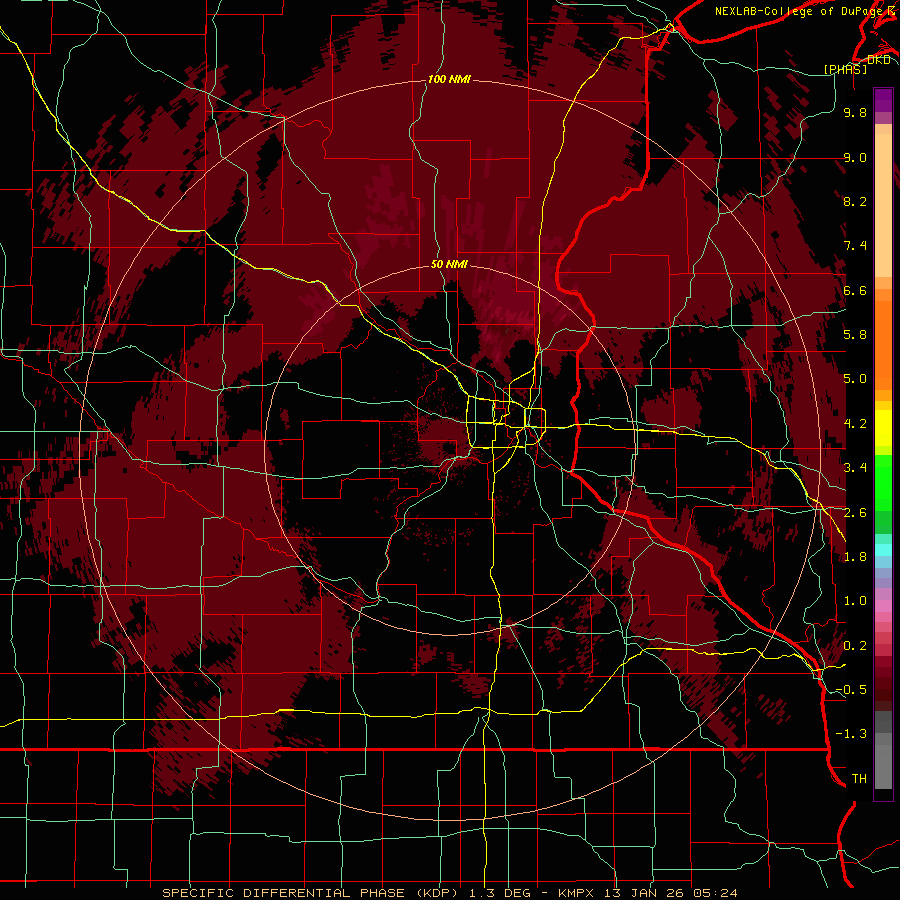900x900 pixels.
Task: Click the 6.6 value on the color scale
Action: (855, 290)
